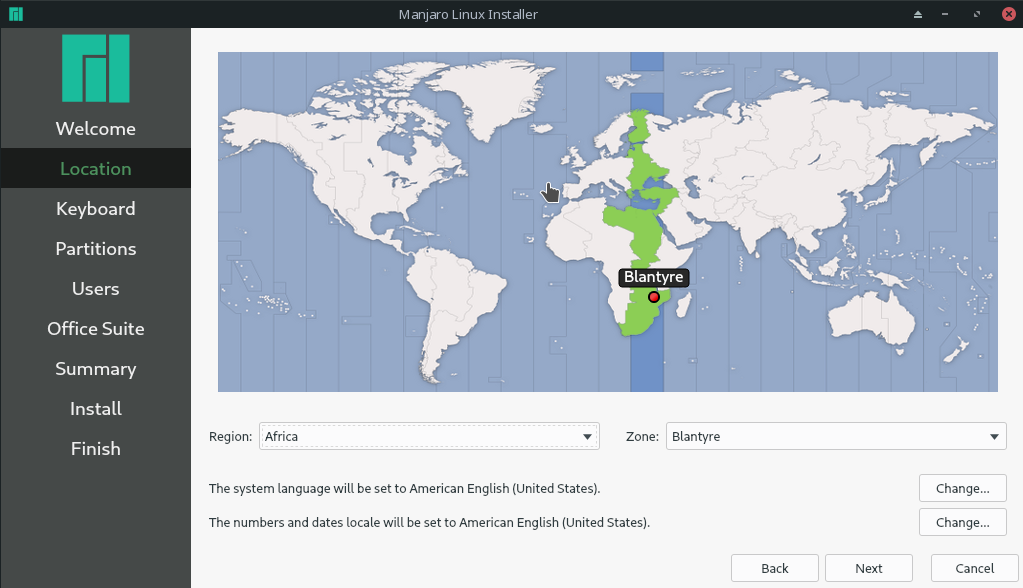Viewport: 1023px width, 588px height.
Task: Select the Keyboard step in the sidebar
Action: (96, 209)
